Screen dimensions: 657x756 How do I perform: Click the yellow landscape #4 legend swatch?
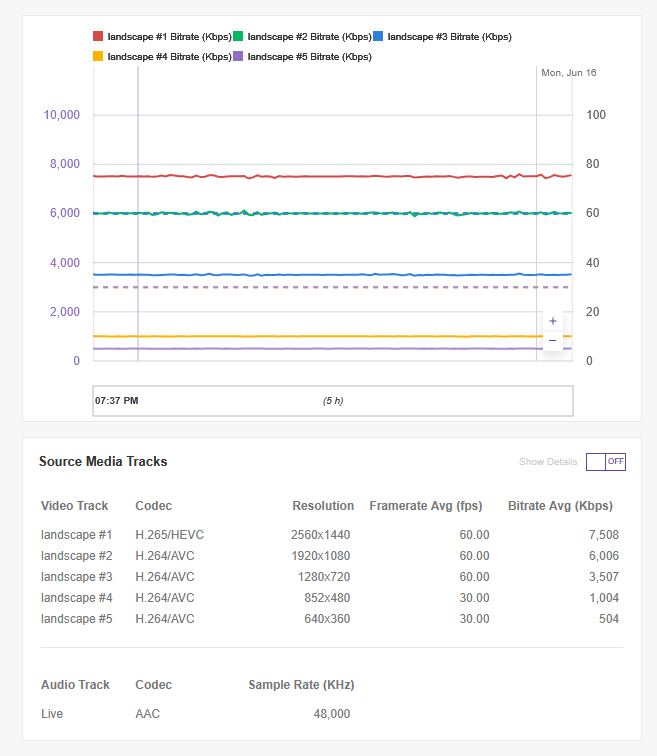(x=98, y=57)
